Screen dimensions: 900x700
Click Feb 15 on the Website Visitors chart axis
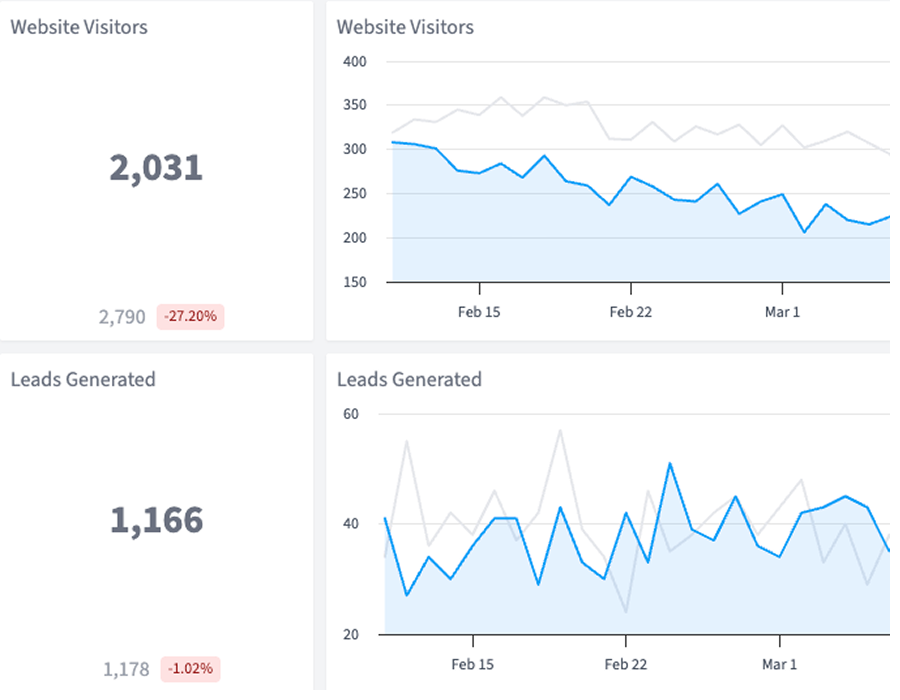(x=478, y=312)
